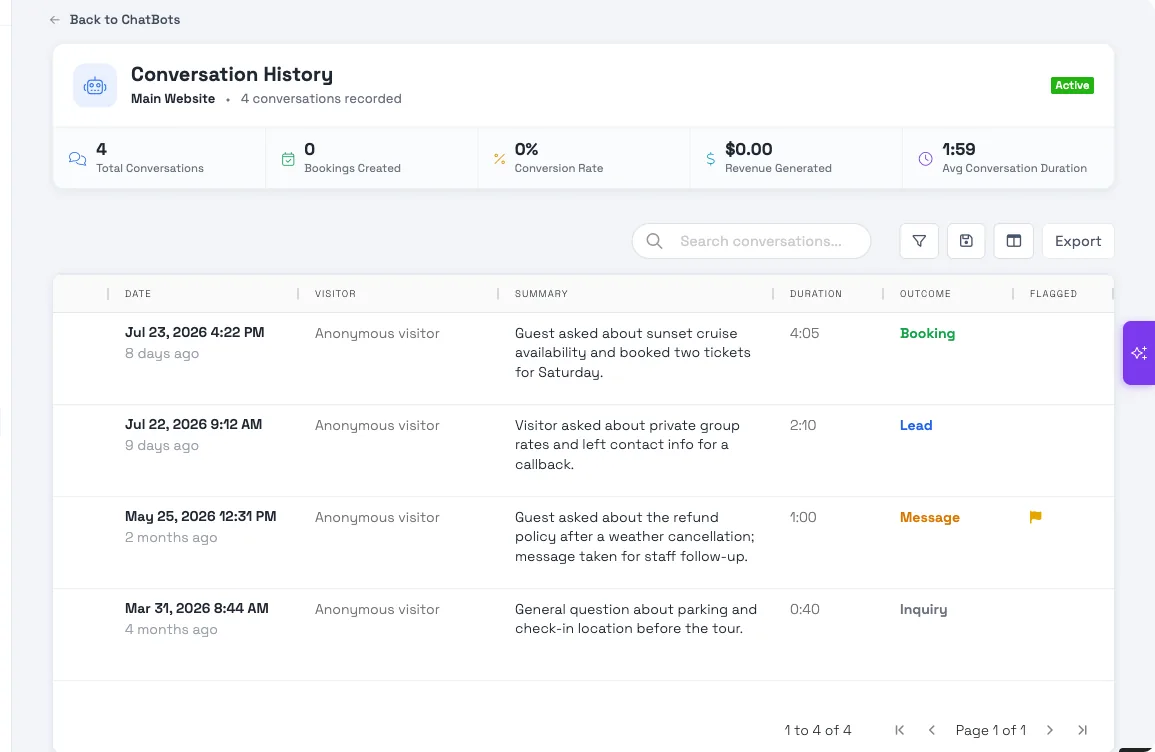This screenshot has width=1155, height=752.
Task: Click the orange Message outcome label
Action: [x=930, y=518]
